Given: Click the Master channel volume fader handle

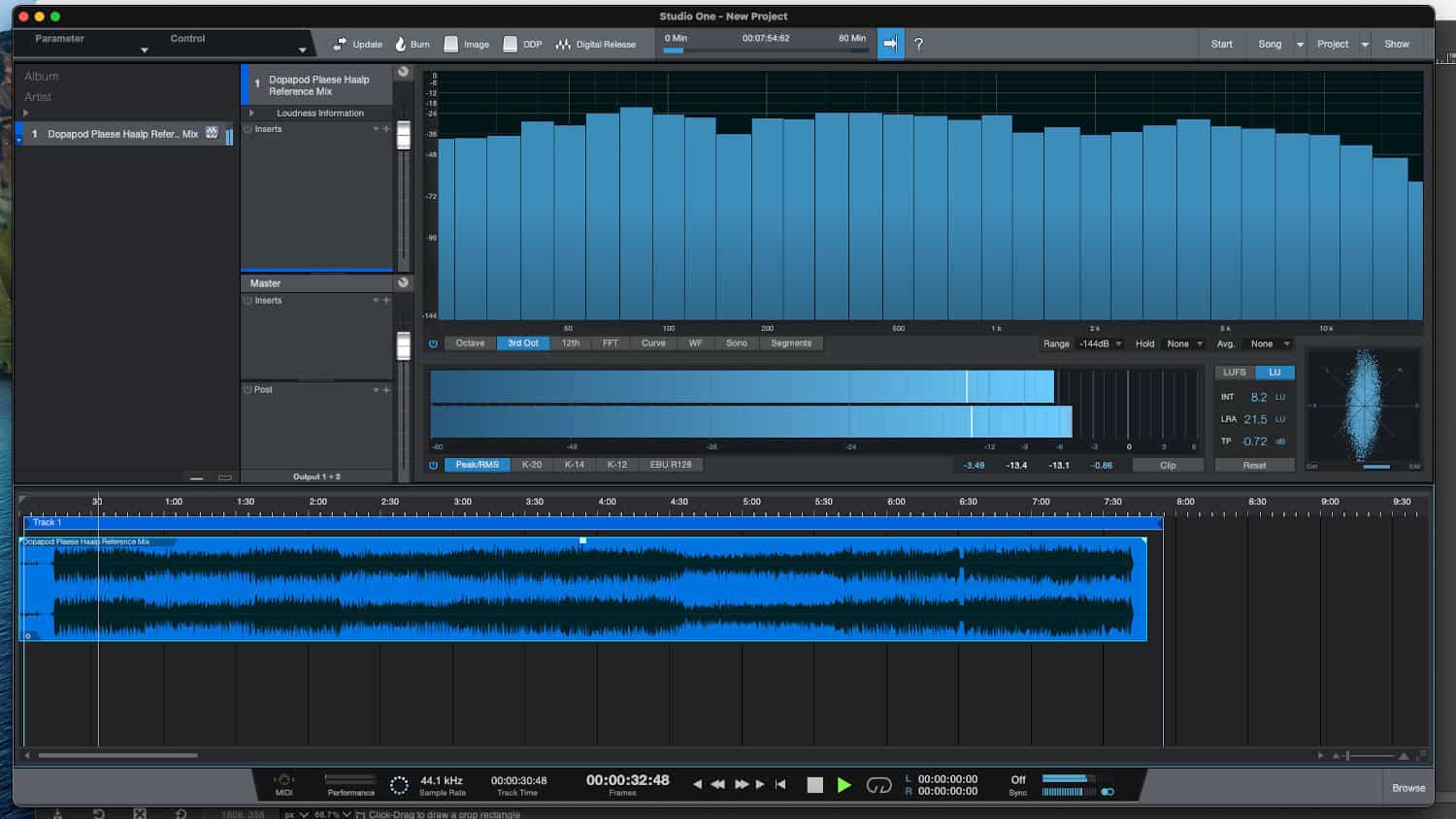Looking at the screenshot, I should (x=404, y=346).
